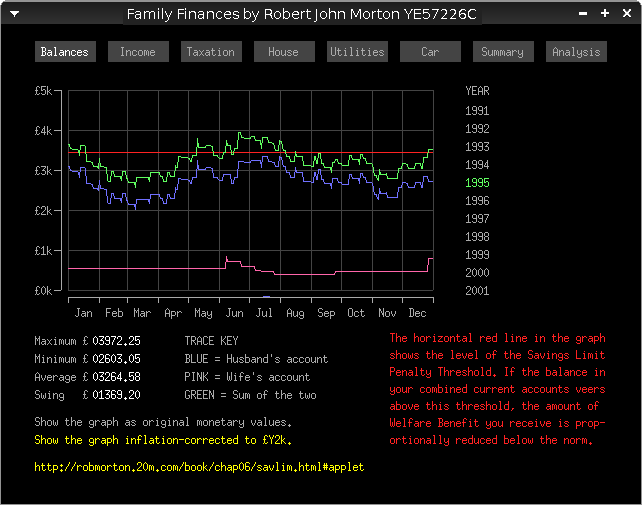Select year 1991 in the year list
The image size is (642, 505).
coord(477,111)
